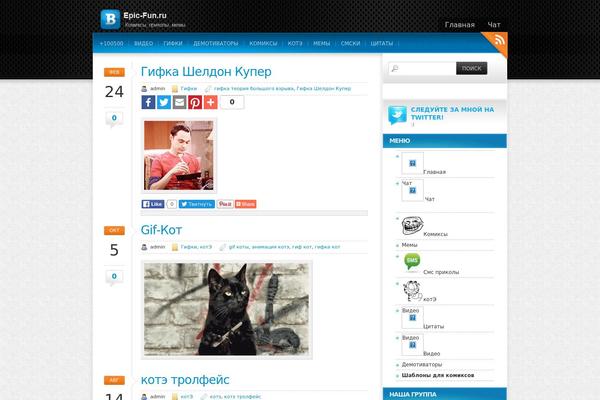This screenshot has width=600, height=400.
Task: Click the гифка теория большого взрыва tag
Action: pyautogui.click(x=254, y=88)
